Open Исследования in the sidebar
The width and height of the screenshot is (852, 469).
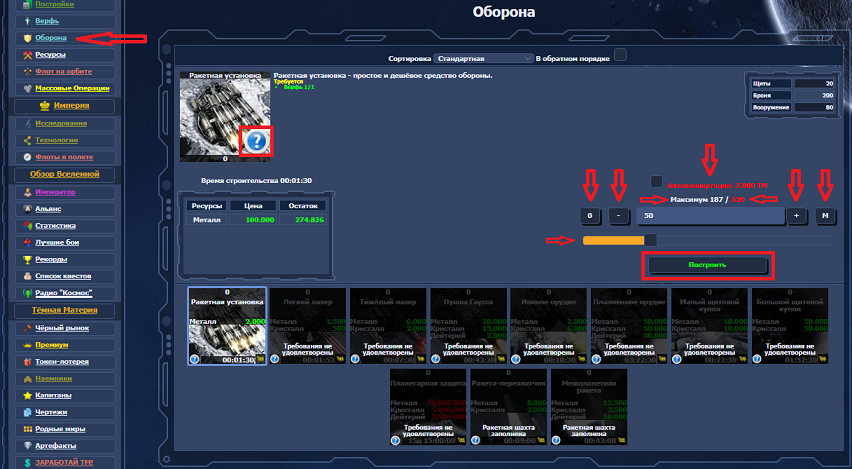(62, 124)
